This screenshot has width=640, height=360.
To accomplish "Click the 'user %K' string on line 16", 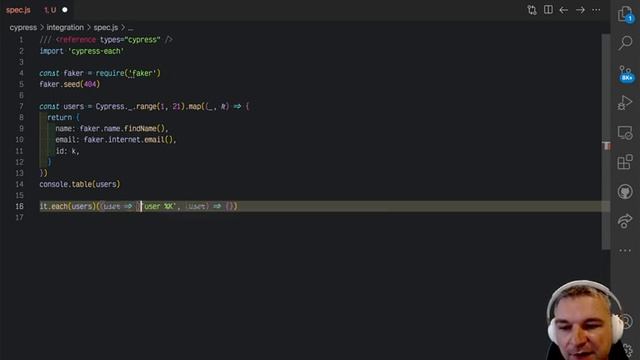I will (x=158, y=206).
